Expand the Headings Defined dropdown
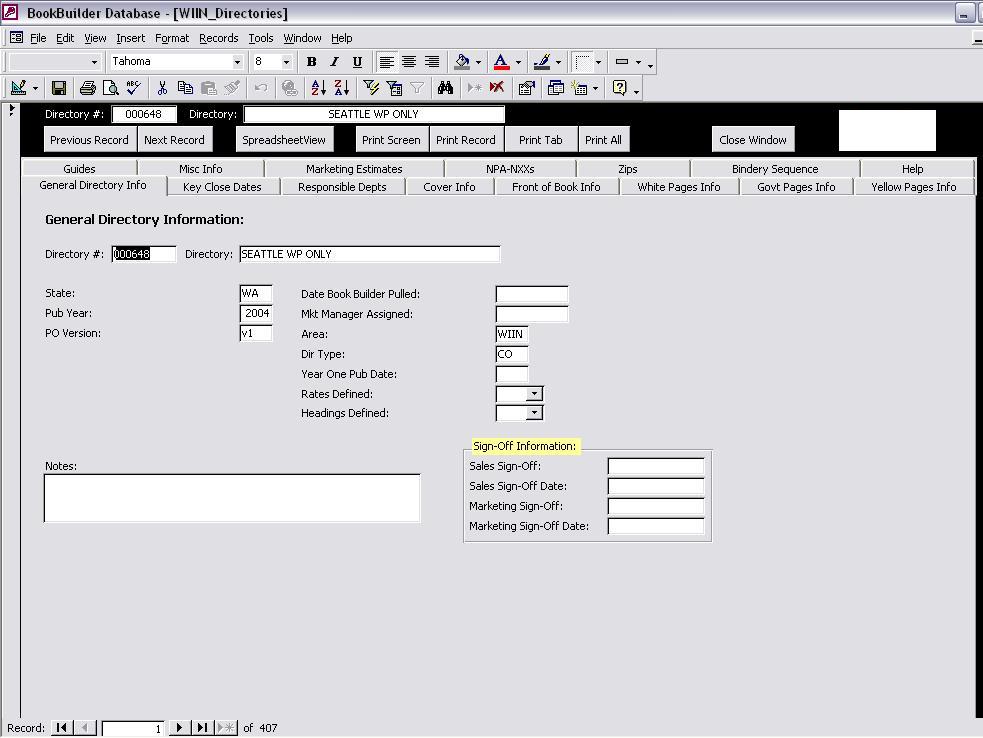The width and height of the screenshot is (983, 738). pyautogui.click(x=535, y=413)
